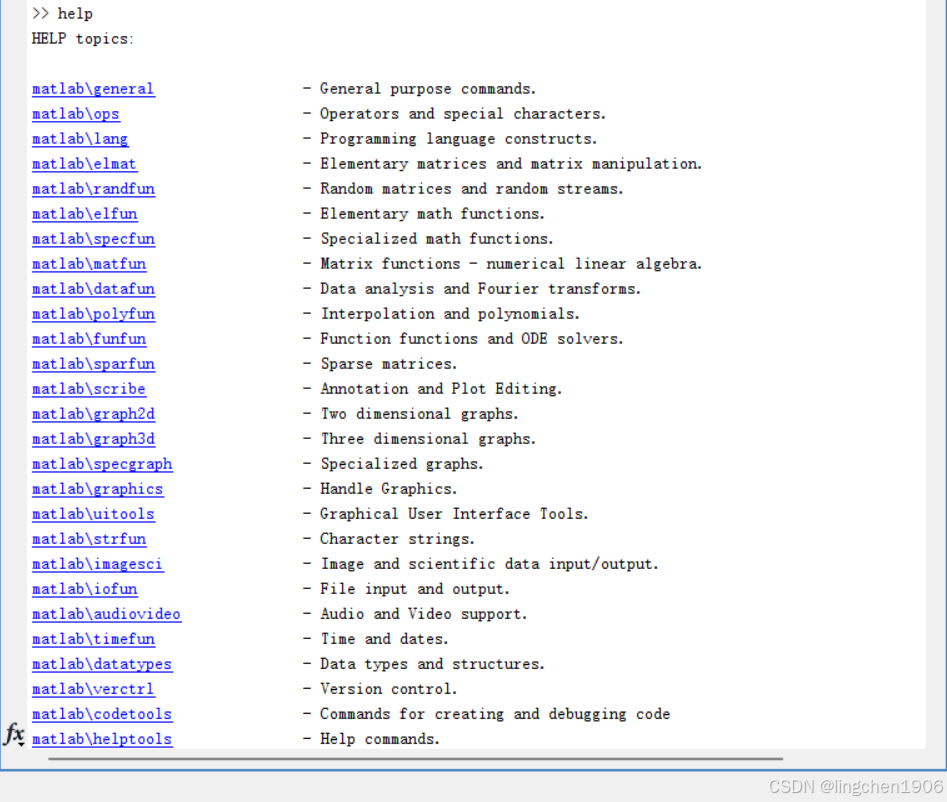Open the matlab\datafun help link
The width and height of the screenshot is (947, 802).
93,289
